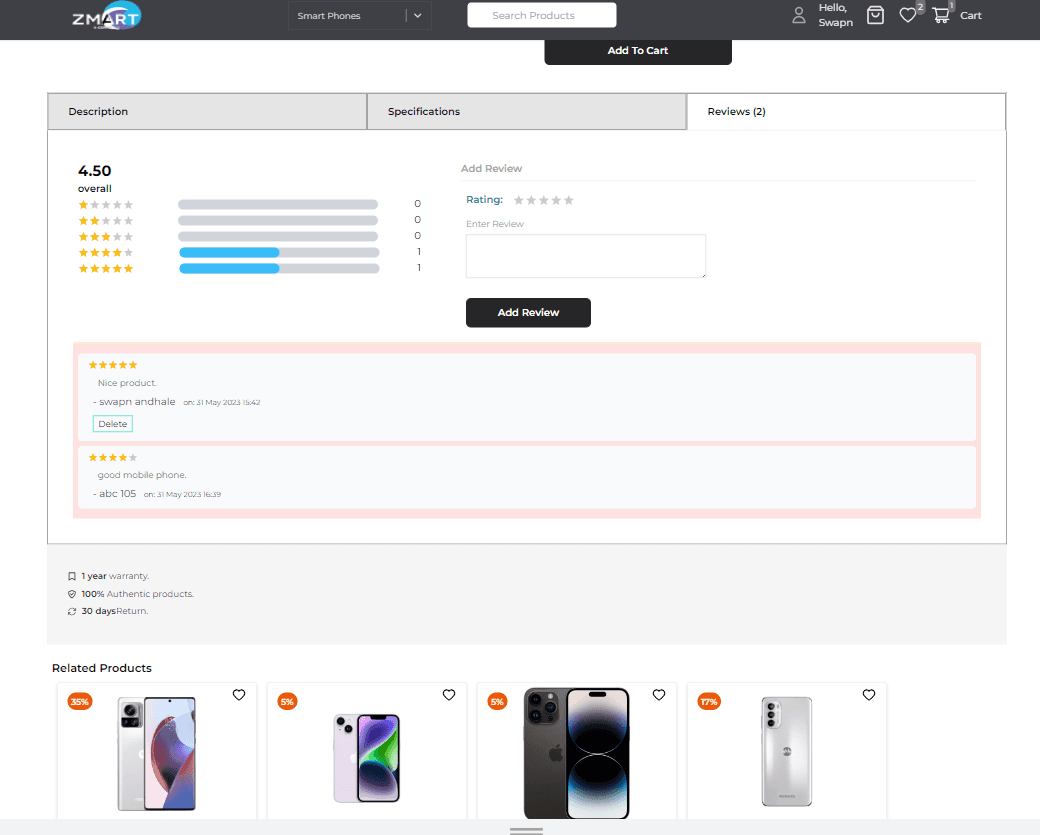Wishlist the 17% off silver Motorola phone
Image resolution: width=1040 pixels, height=835 pixels.
(x=869, y=695)
